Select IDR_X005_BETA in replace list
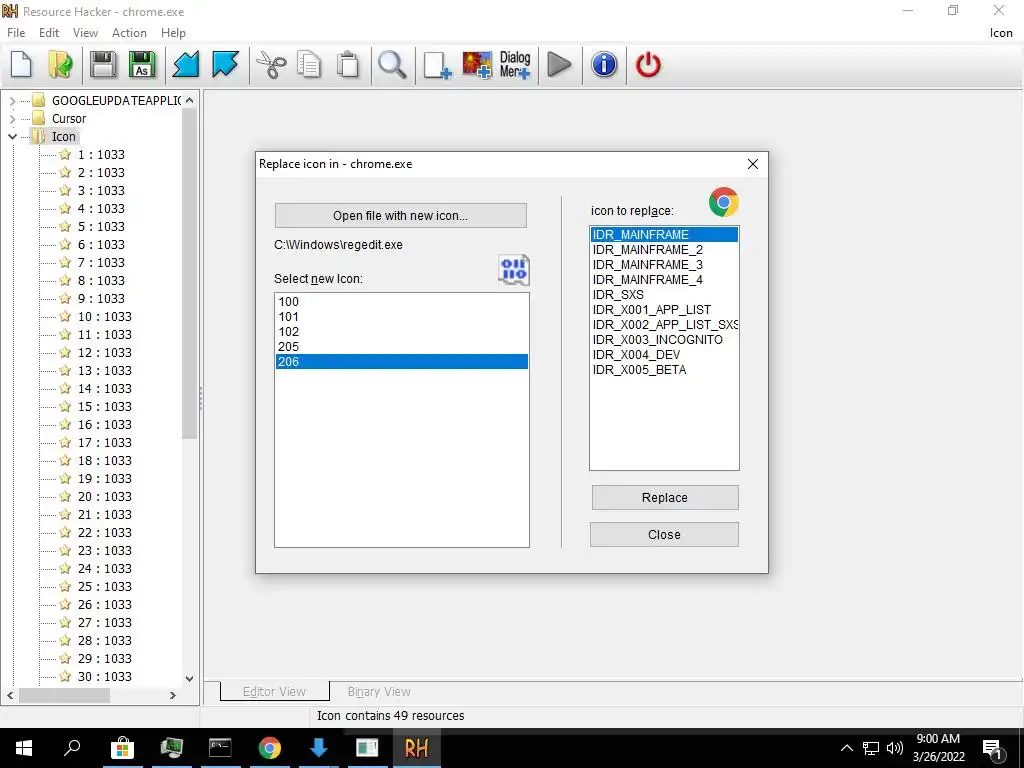Viewport: 1024px width, 768px height. coord(664,370)
